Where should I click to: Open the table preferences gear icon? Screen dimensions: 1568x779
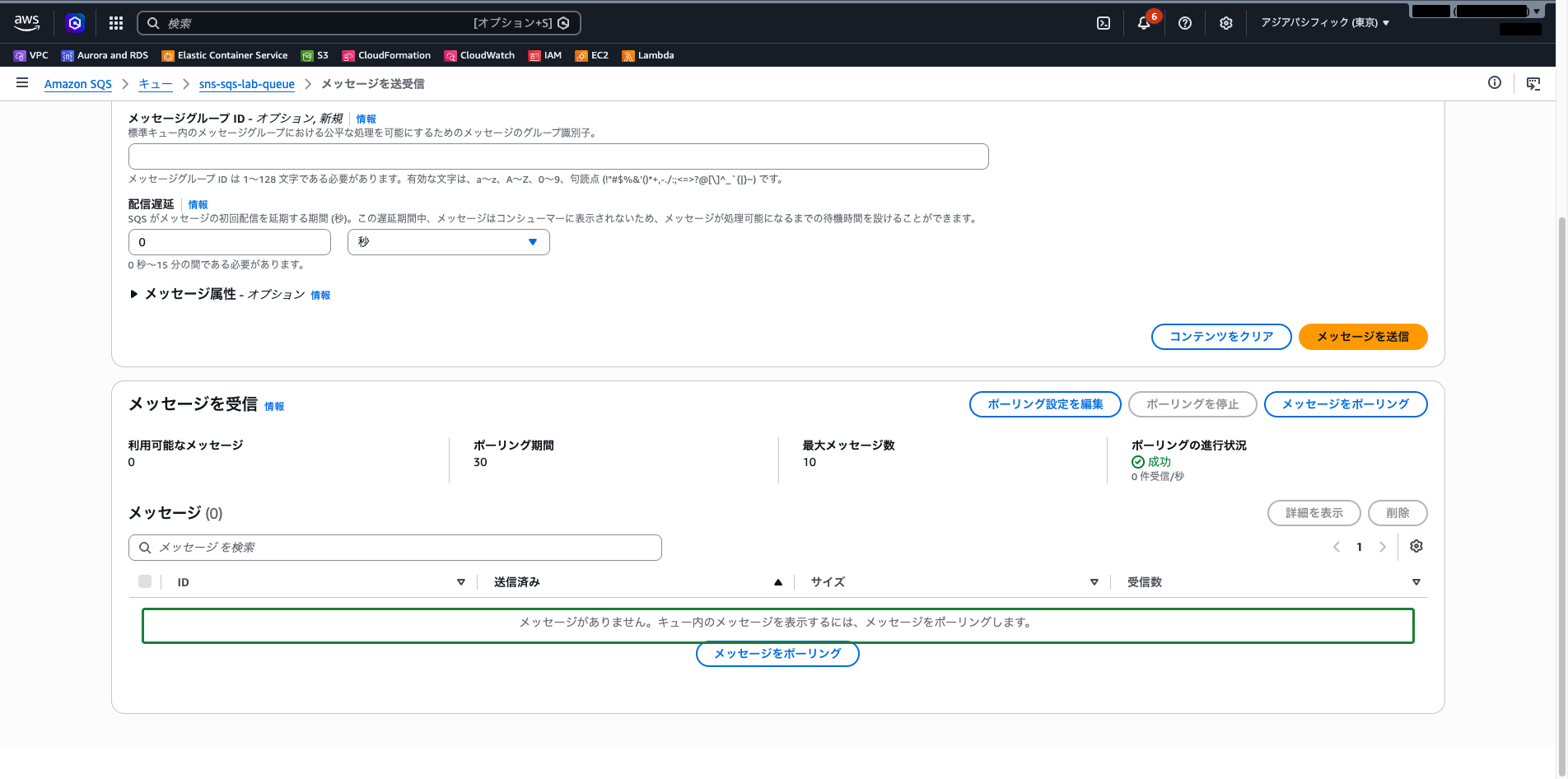point(1416,547)
